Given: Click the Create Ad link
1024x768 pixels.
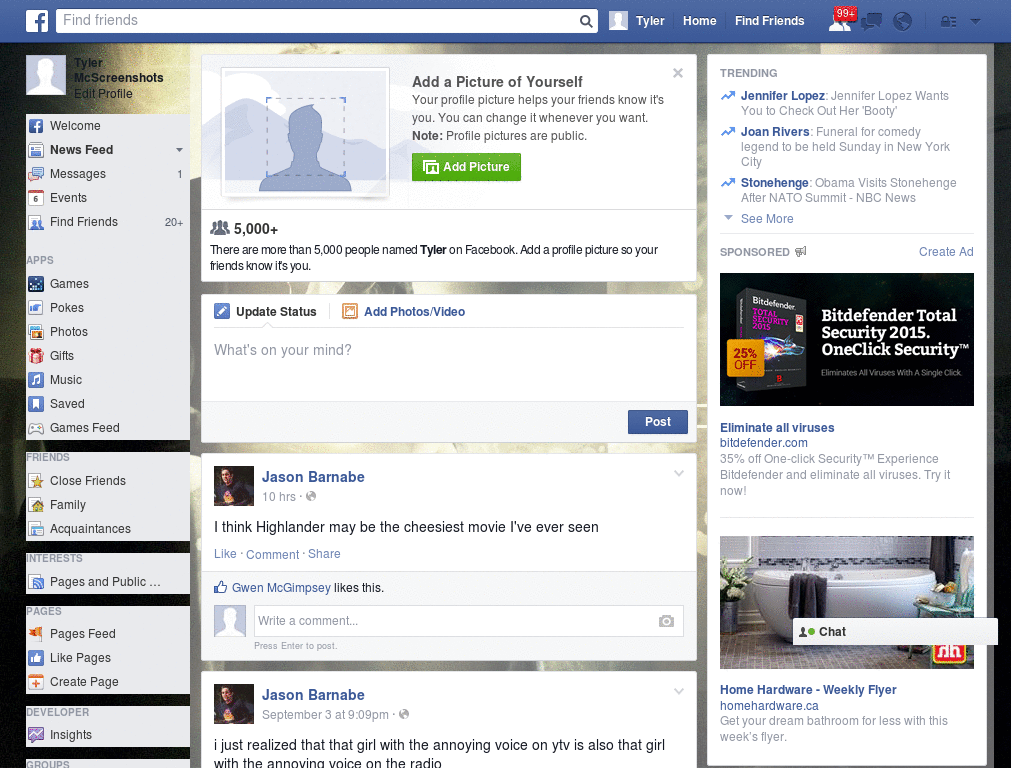Looking at the screenshot, I should (946, 252).
